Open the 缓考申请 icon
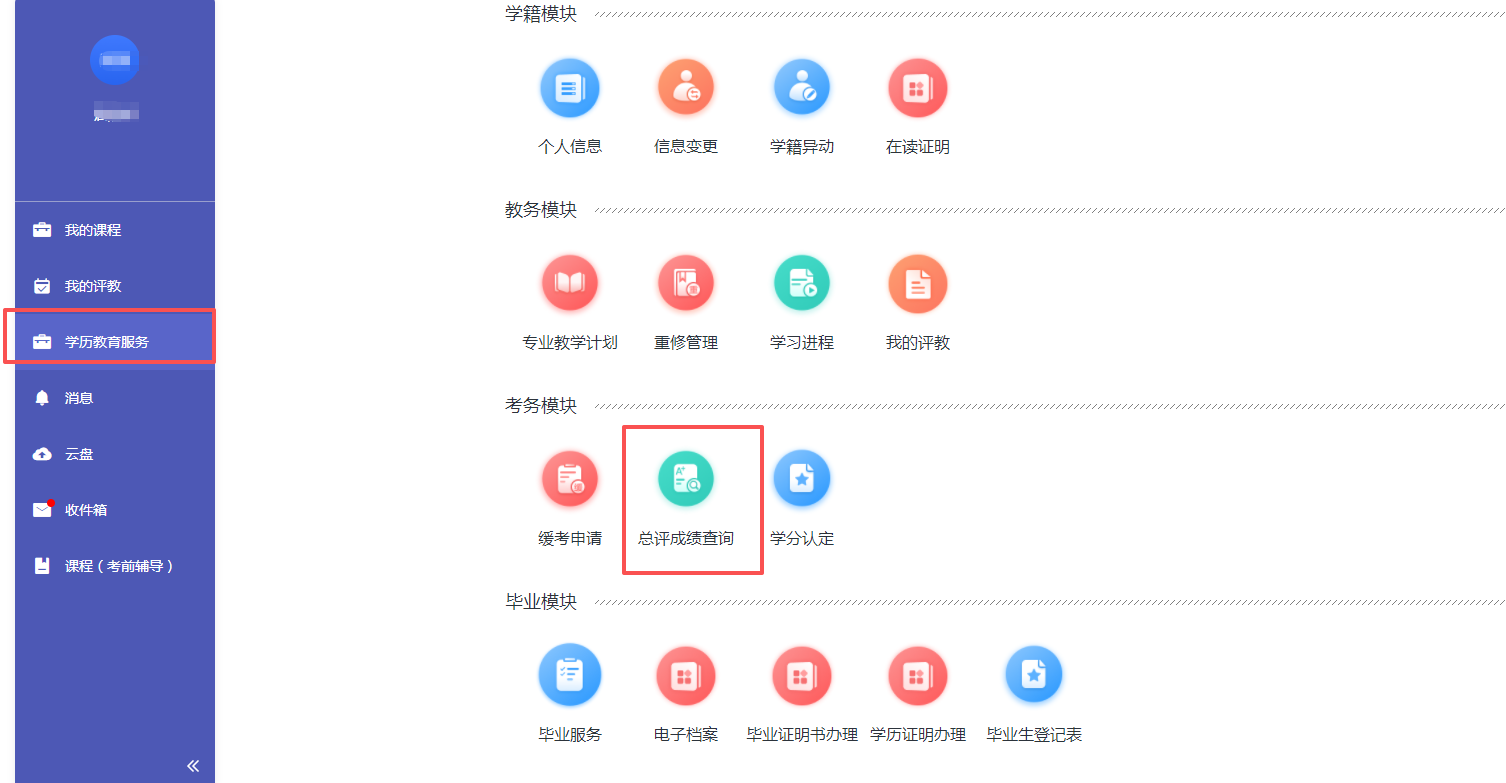Image resolution: width=1506 pixels, height=783 pixels. pyautogui.click(x=569, y=480)
